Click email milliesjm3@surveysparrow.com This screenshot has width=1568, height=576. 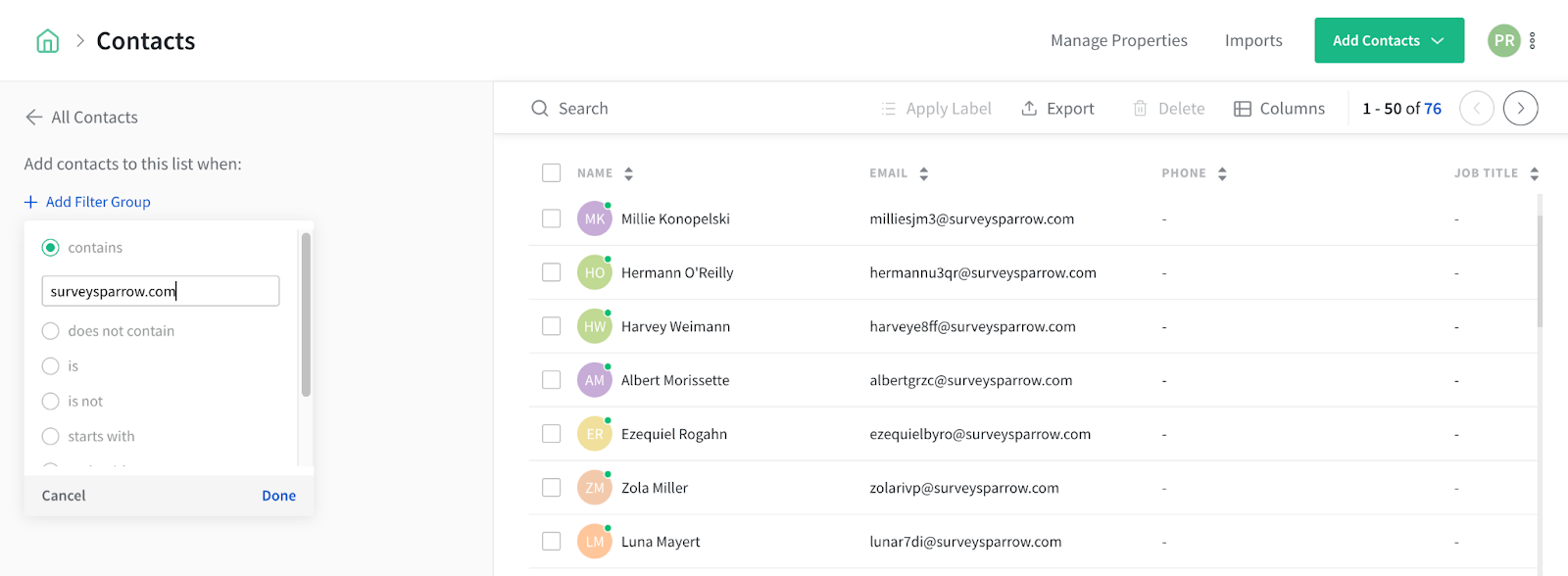coord(972,219)
